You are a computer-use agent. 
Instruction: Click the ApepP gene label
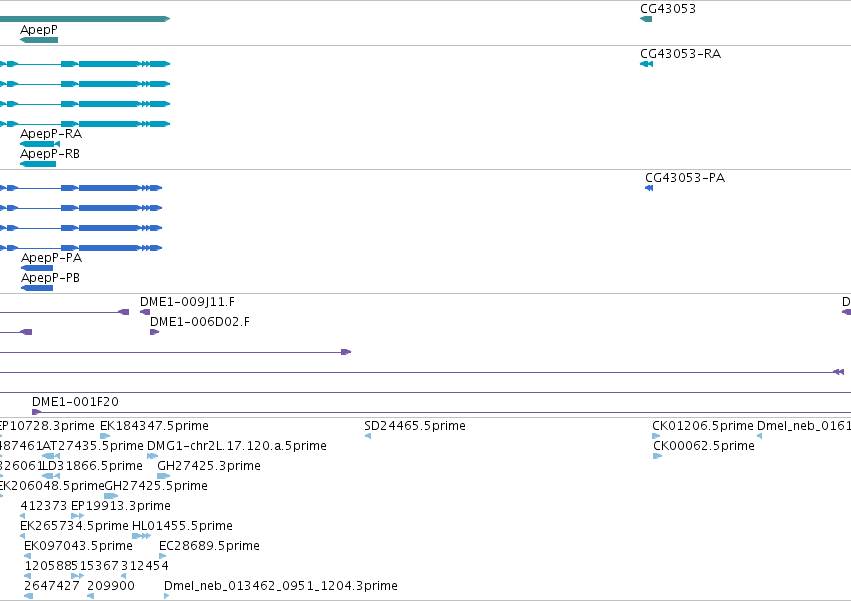pos(39,30)
